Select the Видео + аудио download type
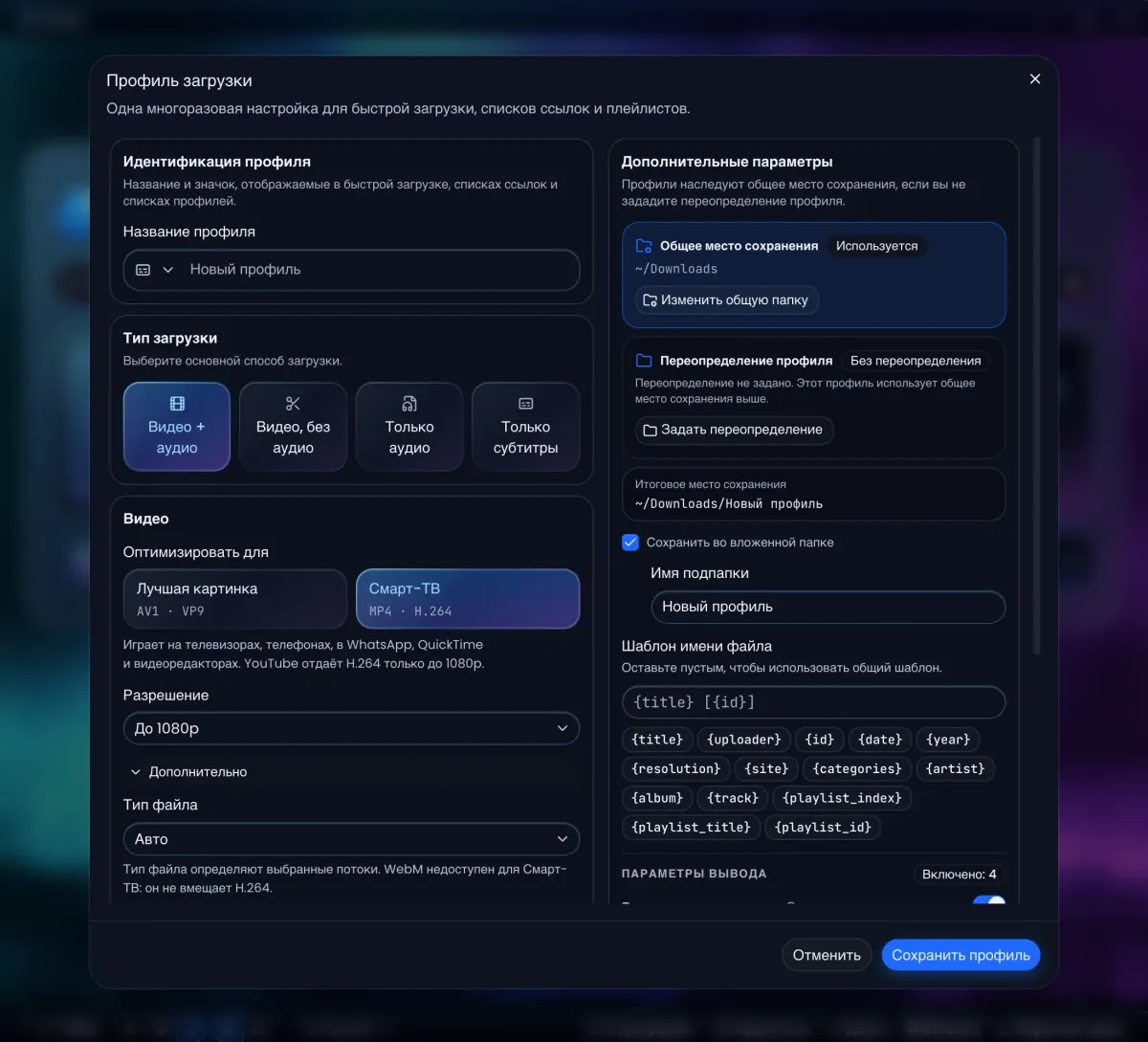This screenshot has width=1148, height=1042. pos(177,427)
